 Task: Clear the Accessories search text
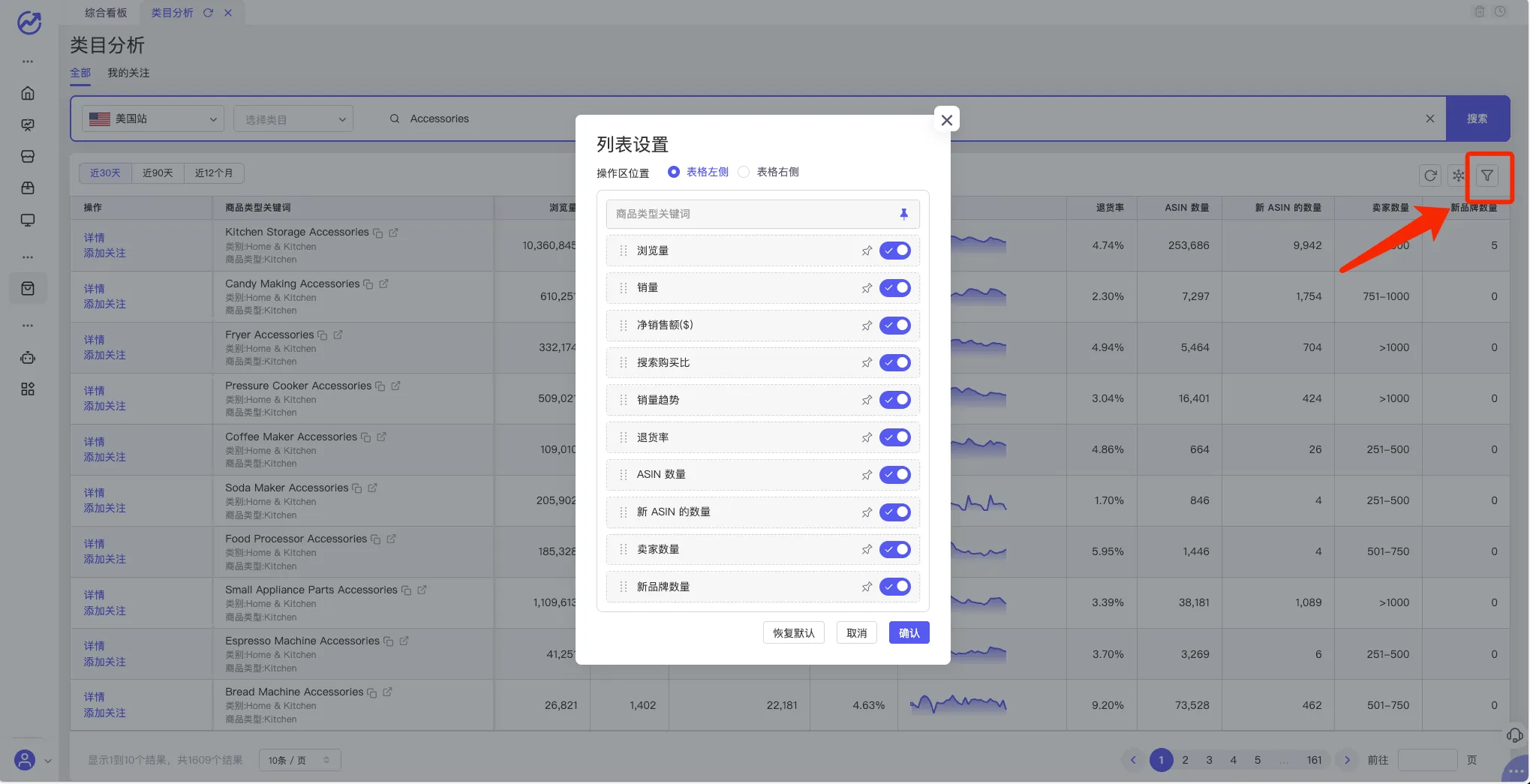click(1430, 119)
